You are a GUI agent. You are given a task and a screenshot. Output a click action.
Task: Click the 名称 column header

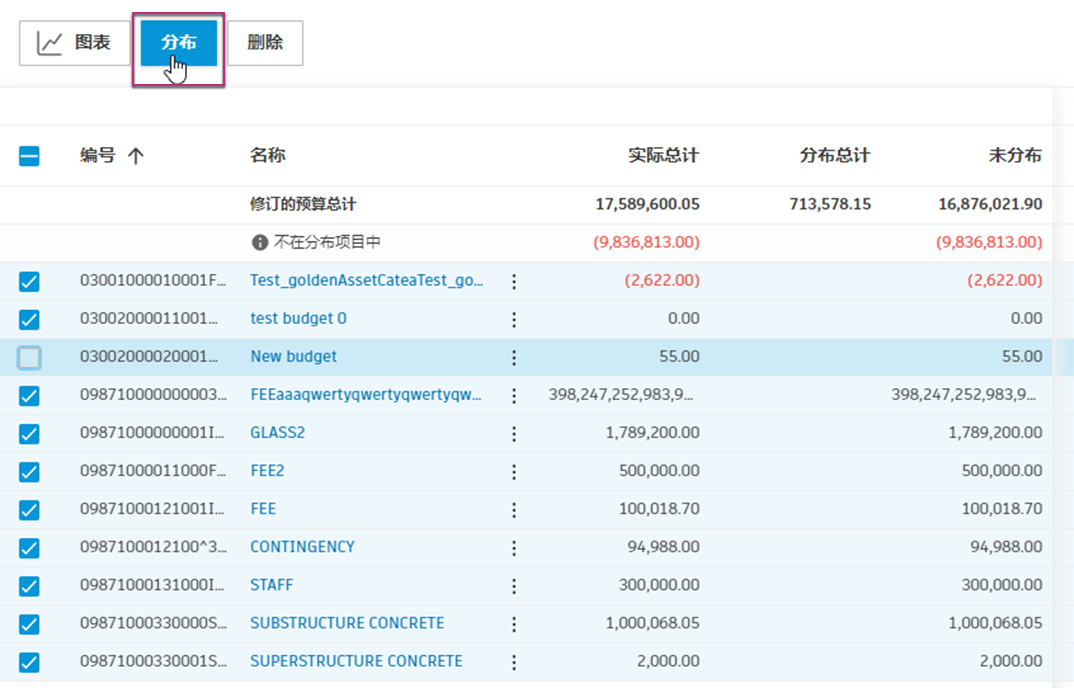click(x=268, y=156)
